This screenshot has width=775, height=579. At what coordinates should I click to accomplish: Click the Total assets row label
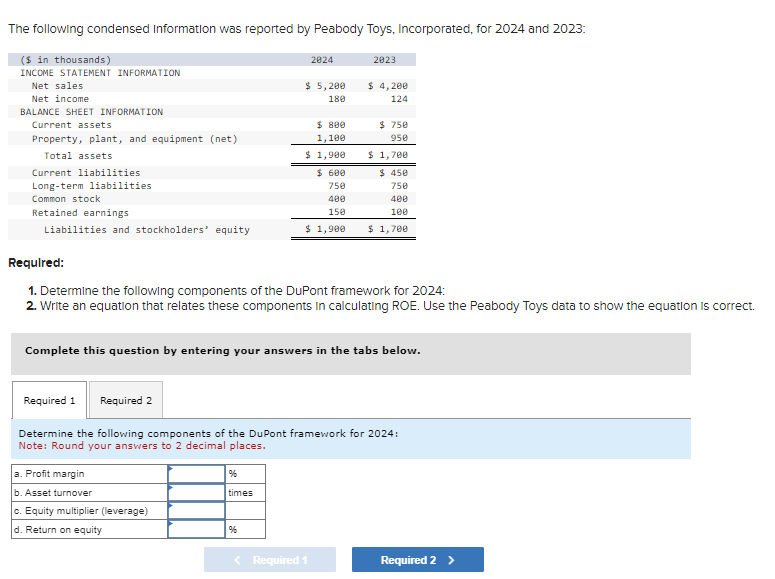(78, 156)
